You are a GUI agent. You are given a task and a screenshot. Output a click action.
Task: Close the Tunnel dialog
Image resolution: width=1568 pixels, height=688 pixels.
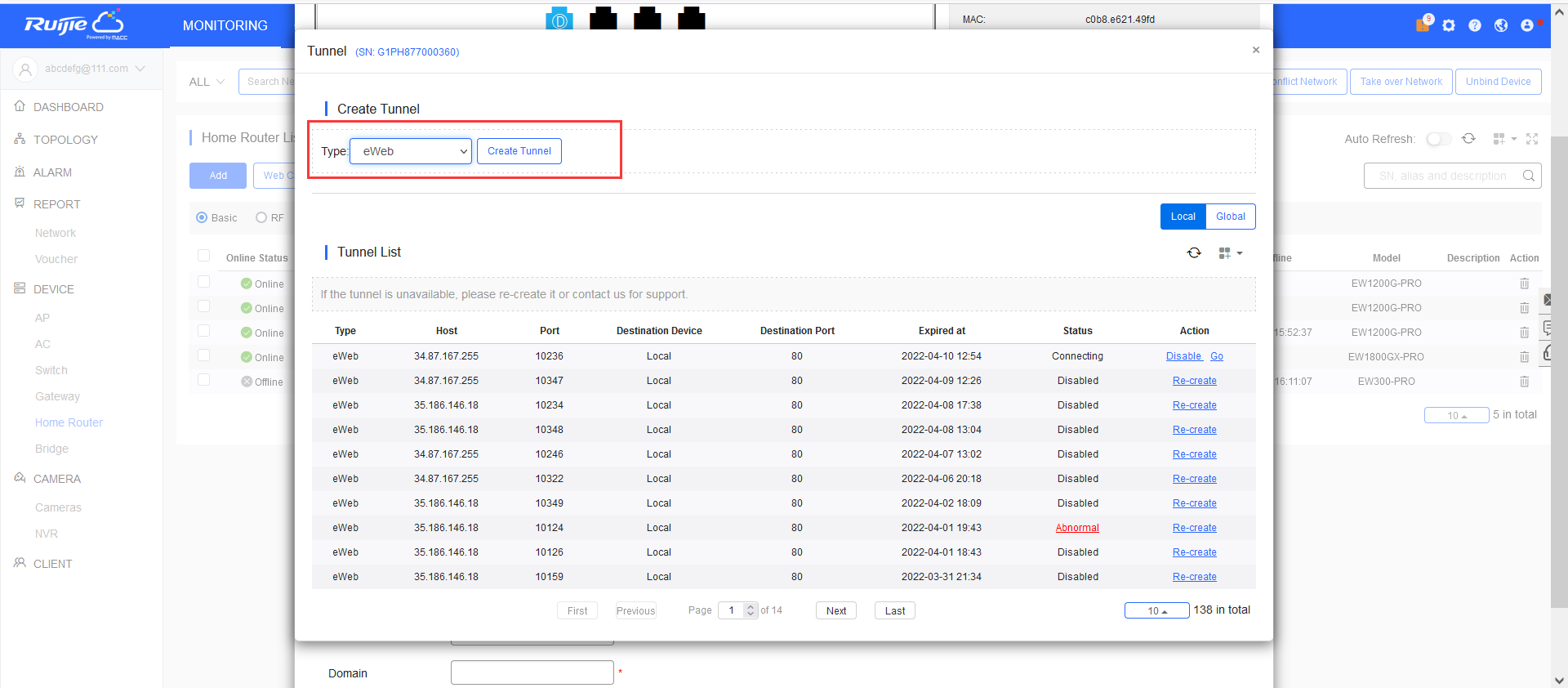[1256, 50]
